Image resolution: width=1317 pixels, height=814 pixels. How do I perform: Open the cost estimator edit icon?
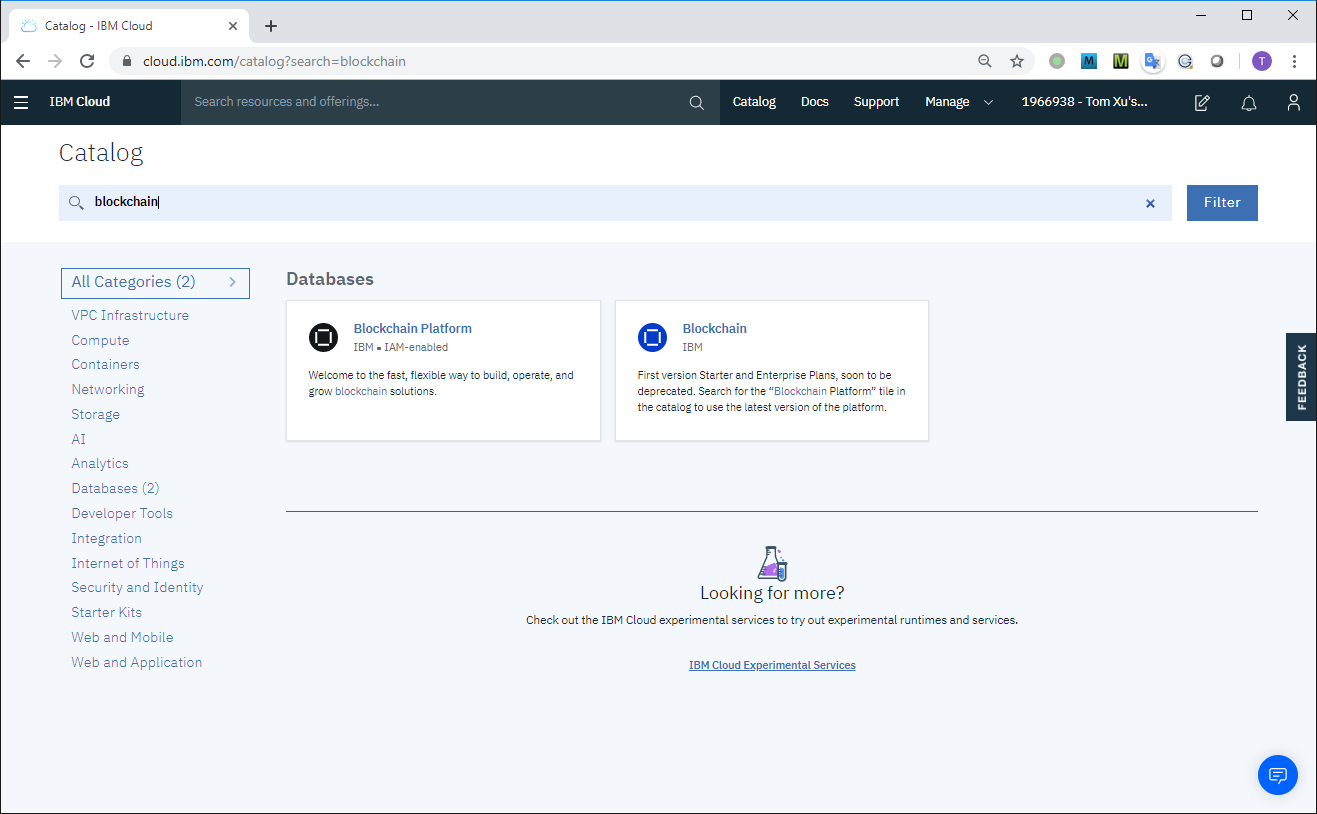click(x=1202, y=102)
